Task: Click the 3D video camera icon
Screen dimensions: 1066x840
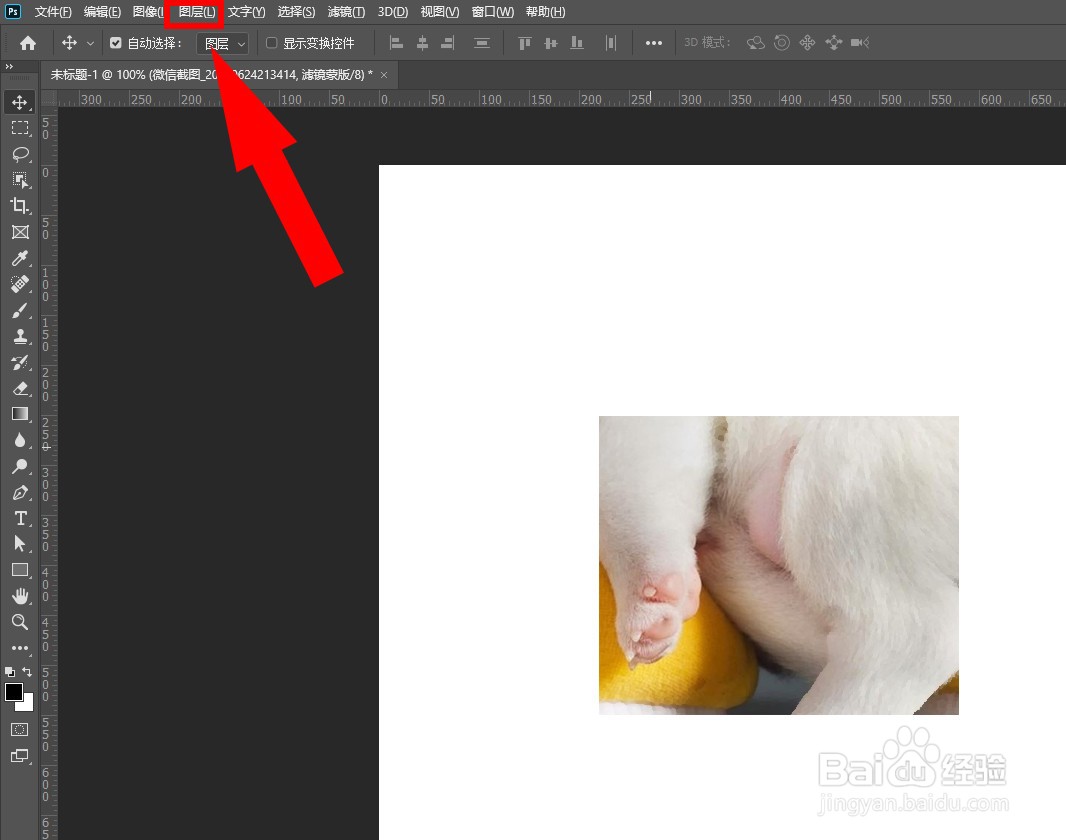Action: [860, 43]
